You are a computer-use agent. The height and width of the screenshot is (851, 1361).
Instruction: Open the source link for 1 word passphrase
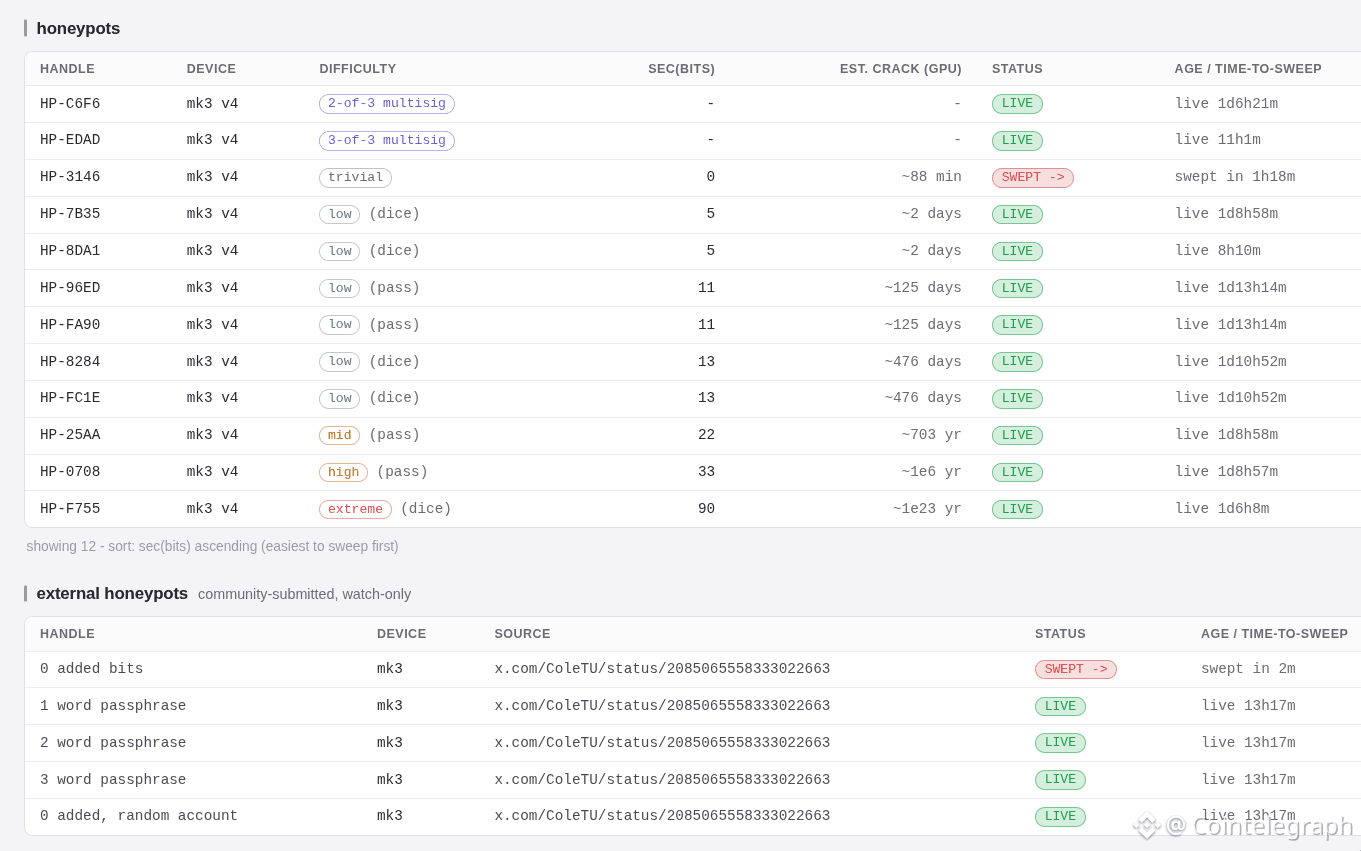(662, 706)
